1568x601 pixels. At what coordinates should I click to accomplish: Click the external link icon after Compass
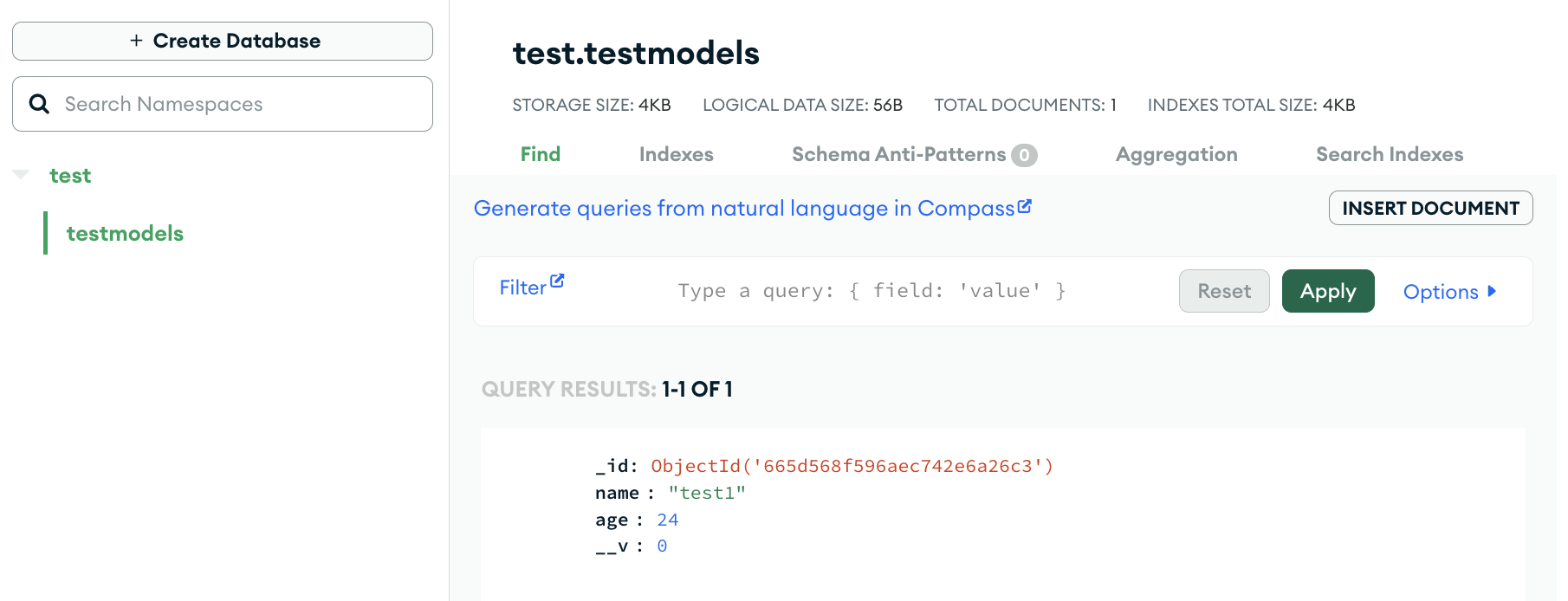coord(1025,206)
